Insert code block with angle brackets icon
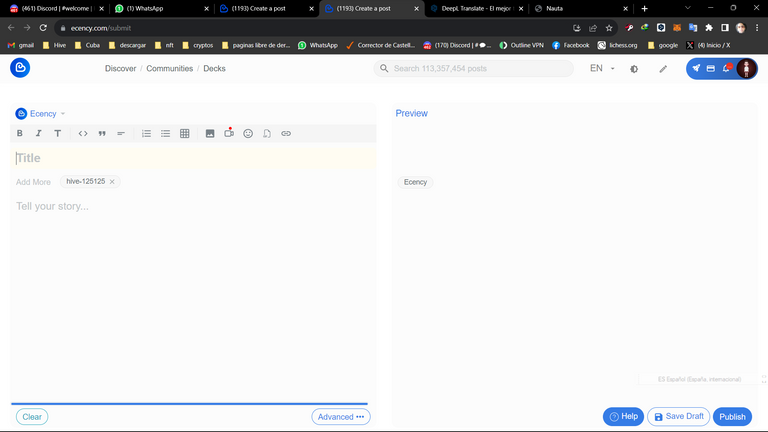Screen dimensions: 768x432 [x=83, y=133]
